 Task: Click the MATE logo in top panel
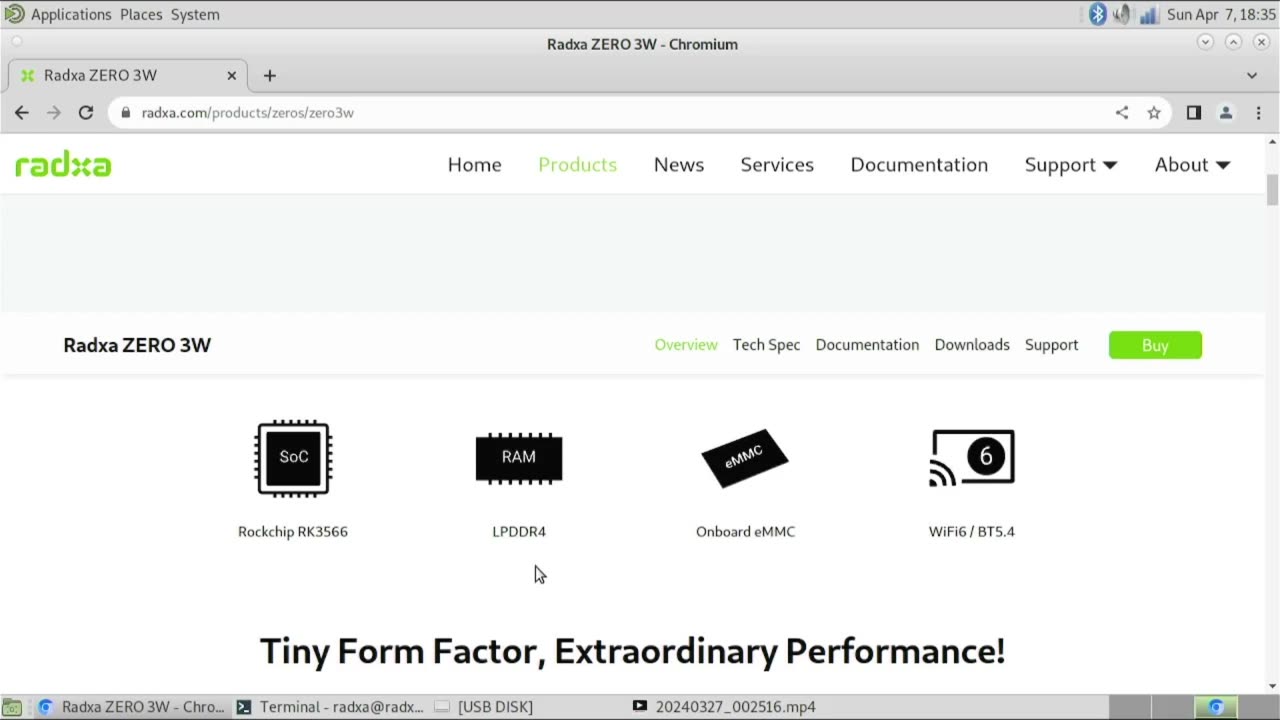click(14, 14)
